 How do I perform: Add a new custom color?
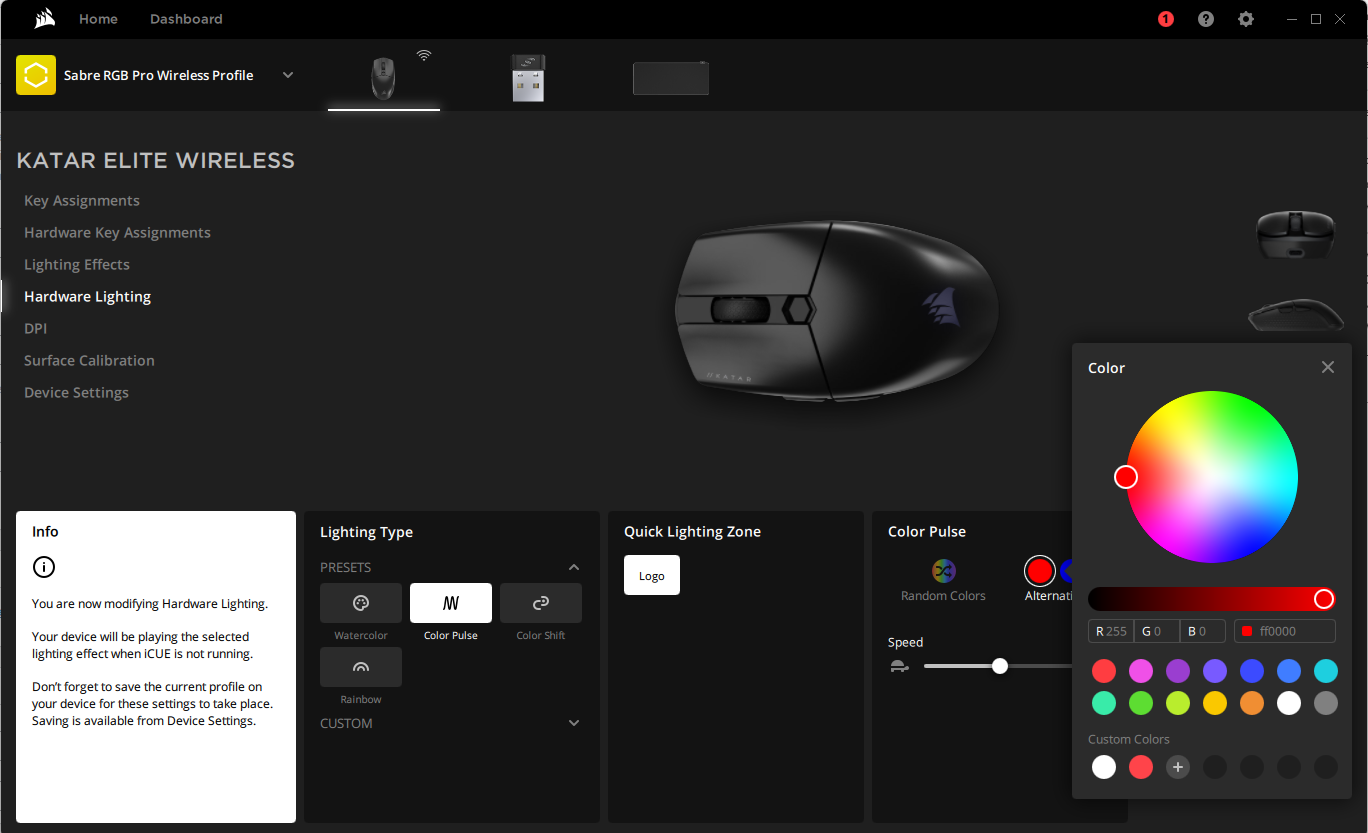[1178, 767]
